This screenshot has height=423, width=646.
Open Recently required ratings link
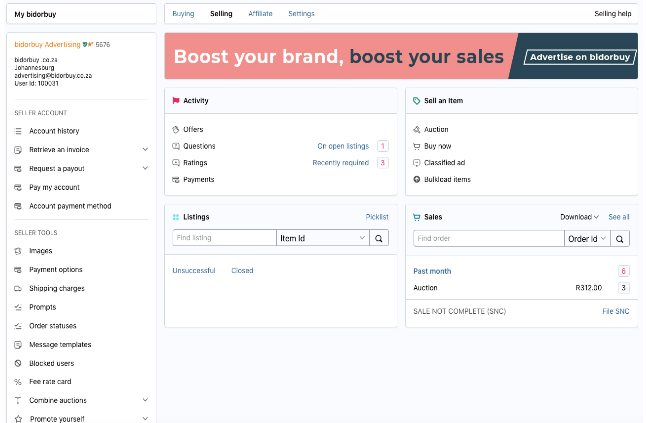[341, 163]
